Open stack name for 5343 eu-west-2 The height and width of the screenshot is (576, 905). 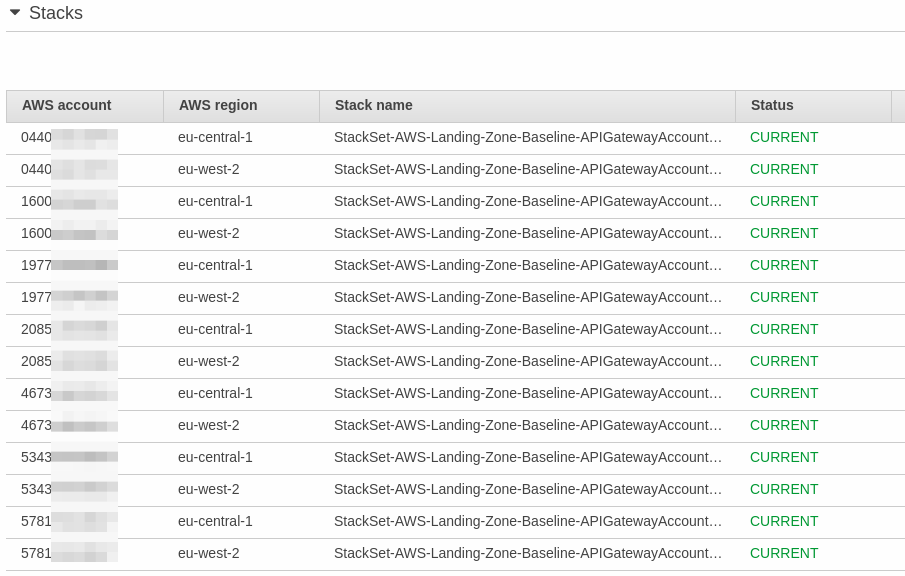[527, 489]
